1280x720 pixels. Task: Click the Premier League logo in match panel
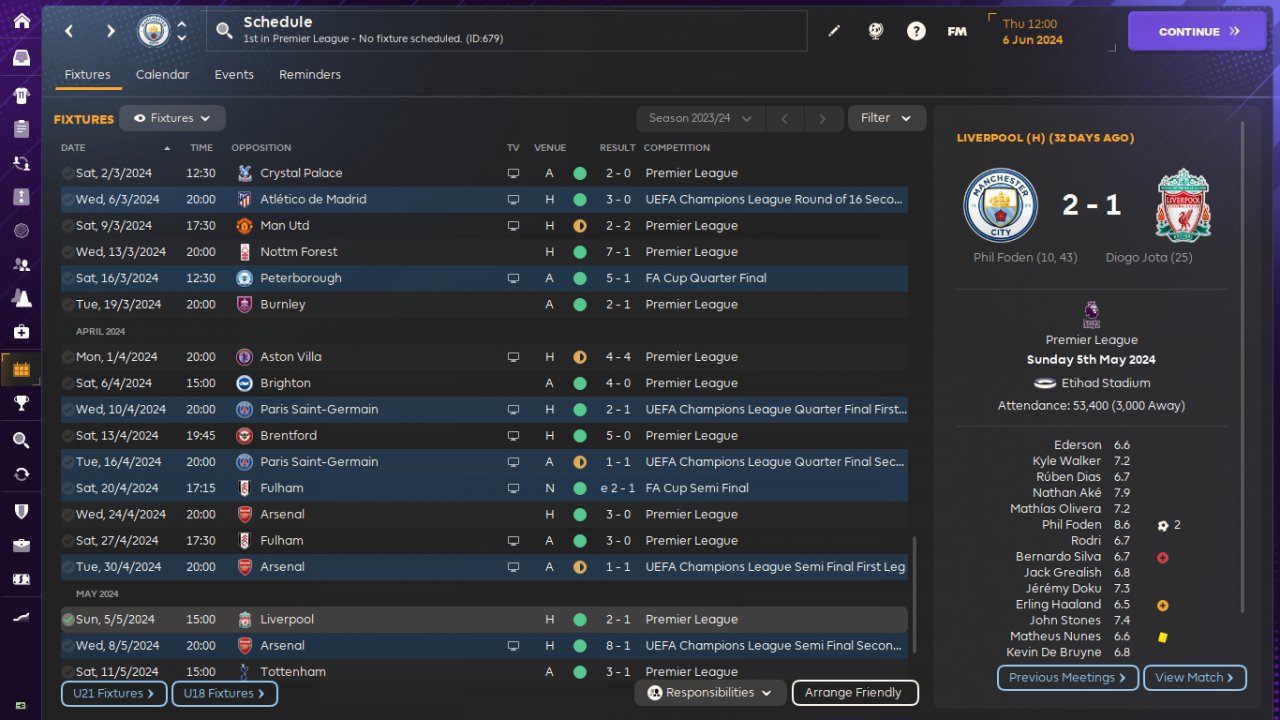[1091, 315]
